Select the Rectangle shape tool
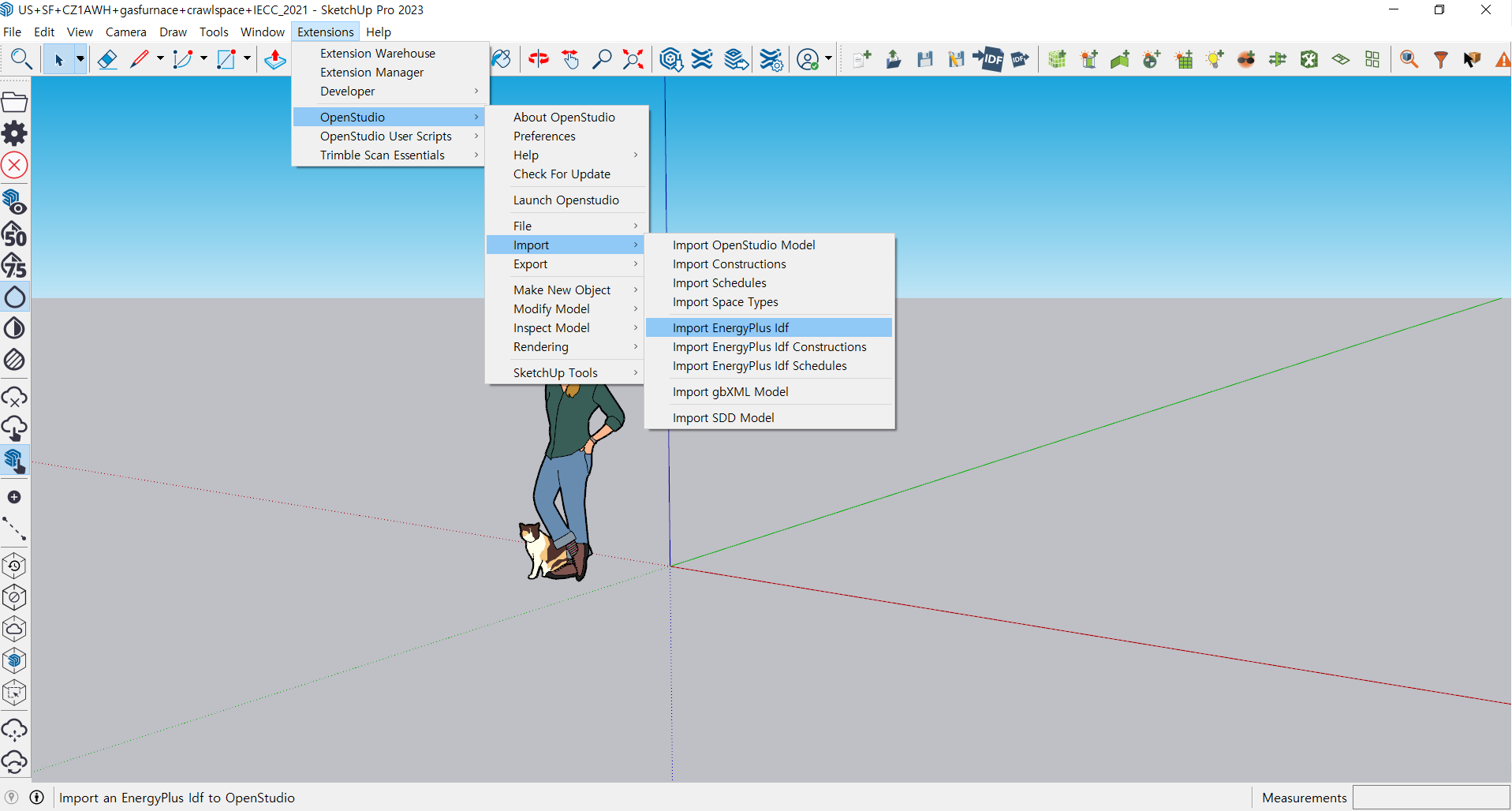Image resolution: width=1512 pixels, height=811 pixels. [x=226, y=59]
